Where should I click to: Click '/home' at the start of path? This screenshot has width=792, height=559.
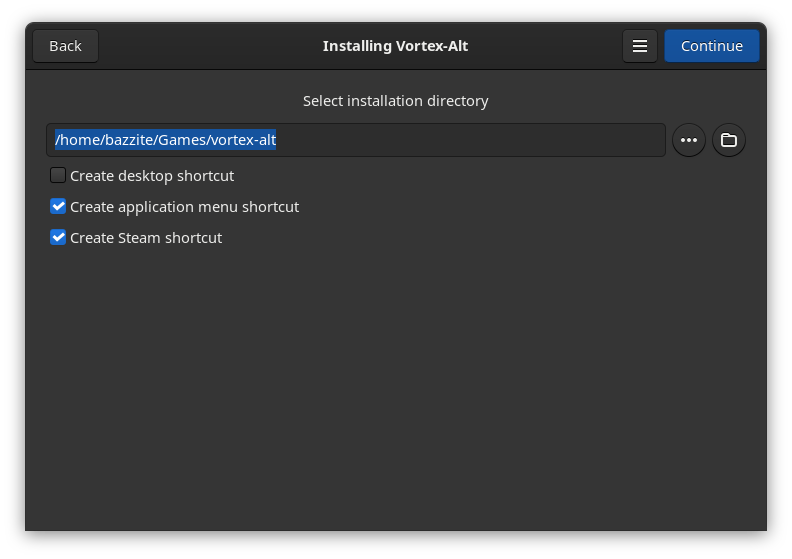(76, 140)
